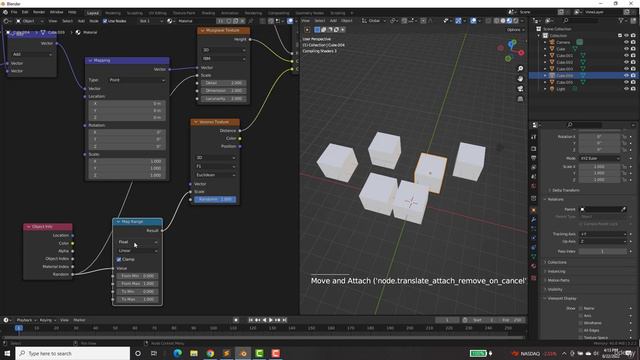Image resolution: width=640 pixels, height=360 pixels.
Task: Switch perspective/orthographic grid icon in the viewport
Action: coord(520,99)
